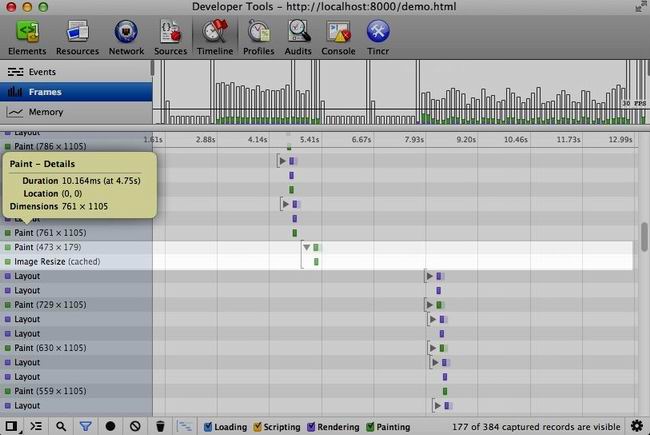650x435 pixels.
Task: Switch to Events view
Action: pos(76,72)
